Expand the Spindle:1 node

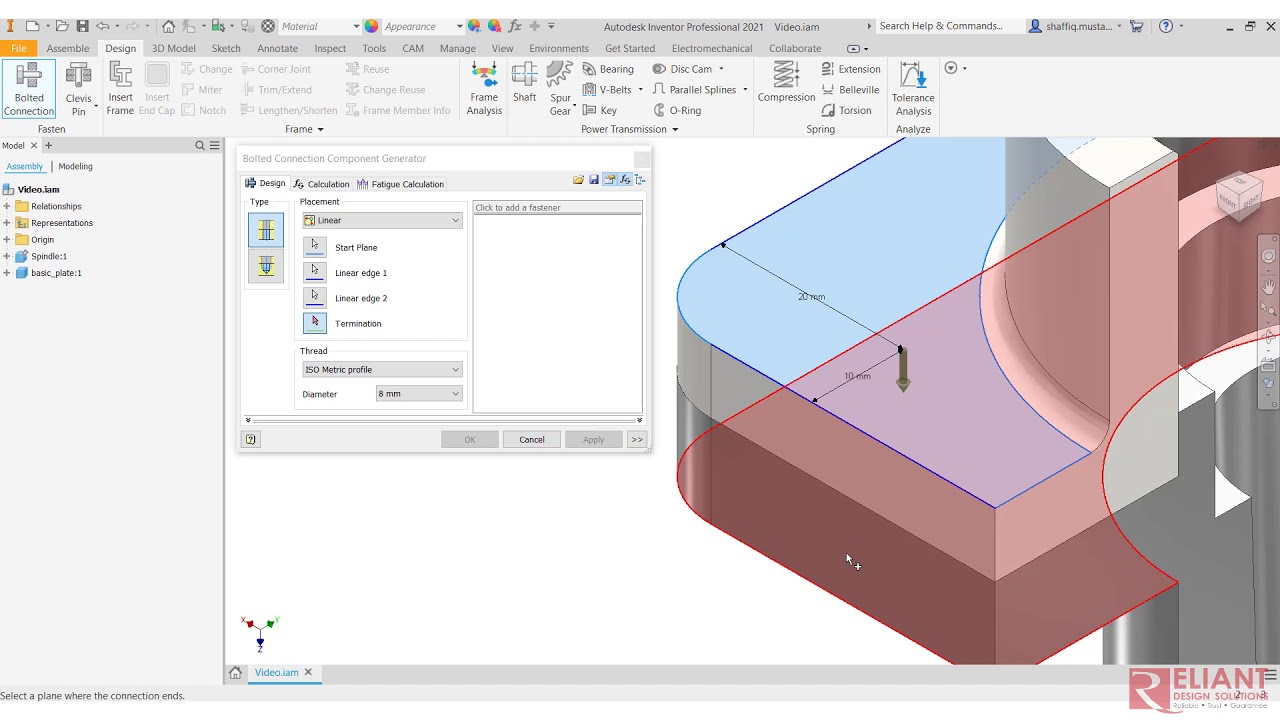click(7, 256)
